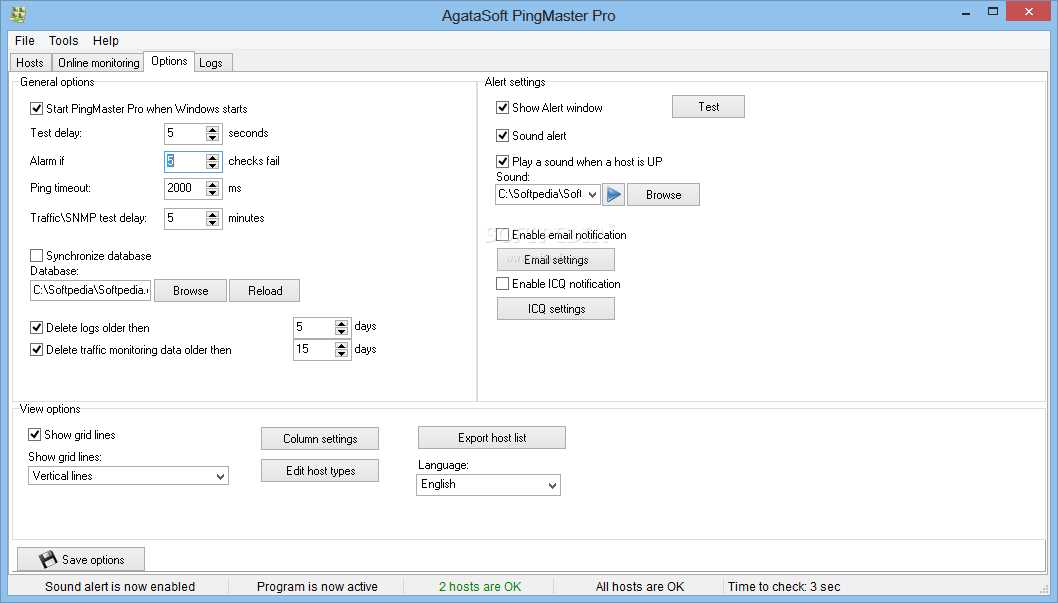The image size is (1058, 603).
Task: Decrease Alarm if checks fail value
Action: [213, 165]
